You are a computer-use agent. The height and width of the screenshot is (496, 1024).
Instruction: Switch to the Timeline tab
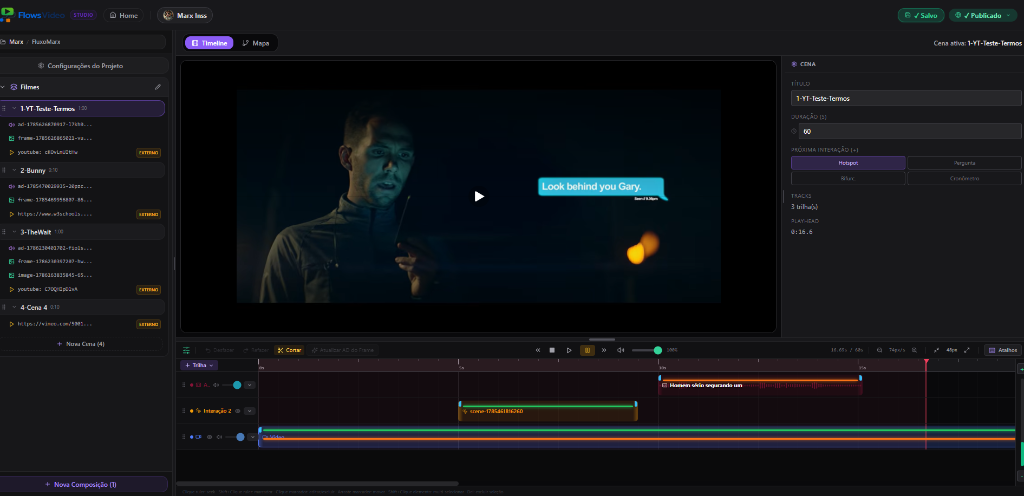(x=209, y=42)
